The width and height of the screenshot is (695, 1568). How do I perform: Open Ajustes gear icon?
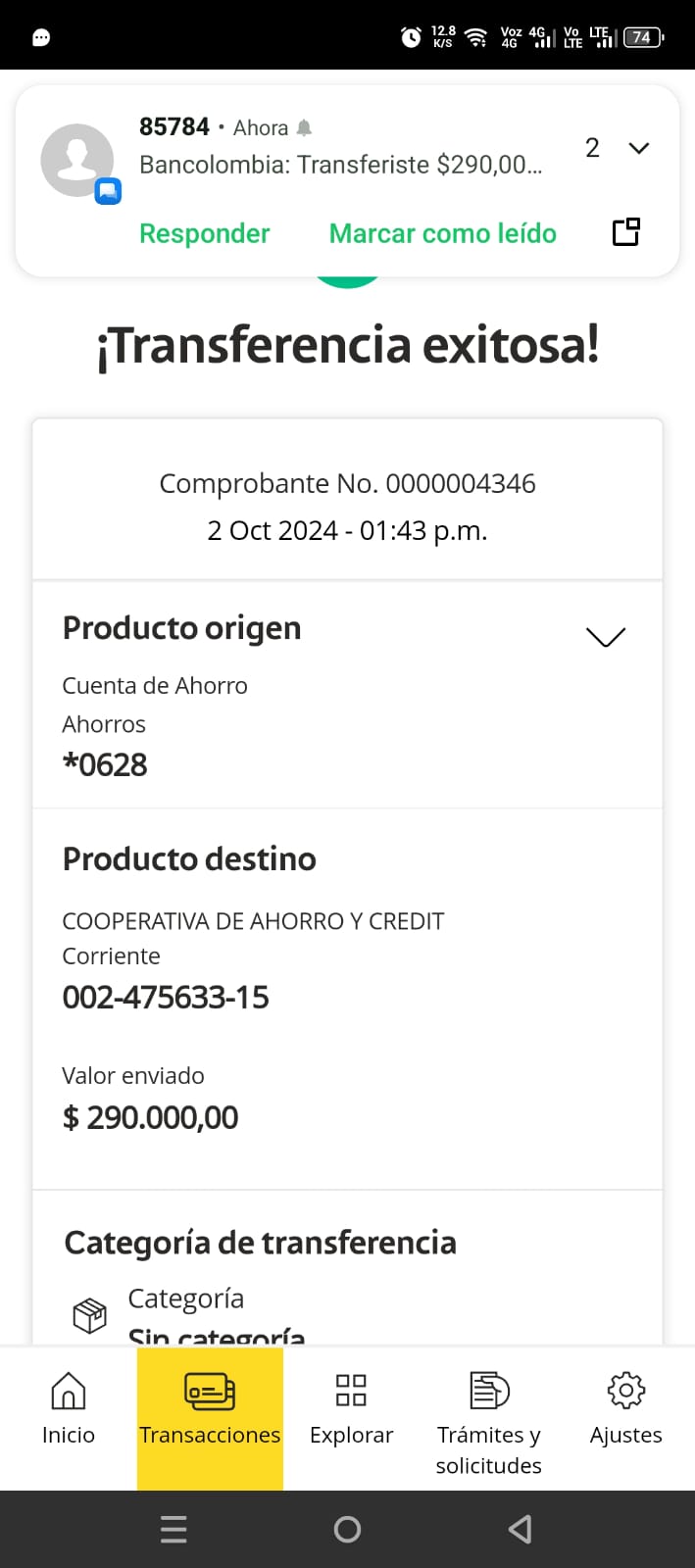625,1390
